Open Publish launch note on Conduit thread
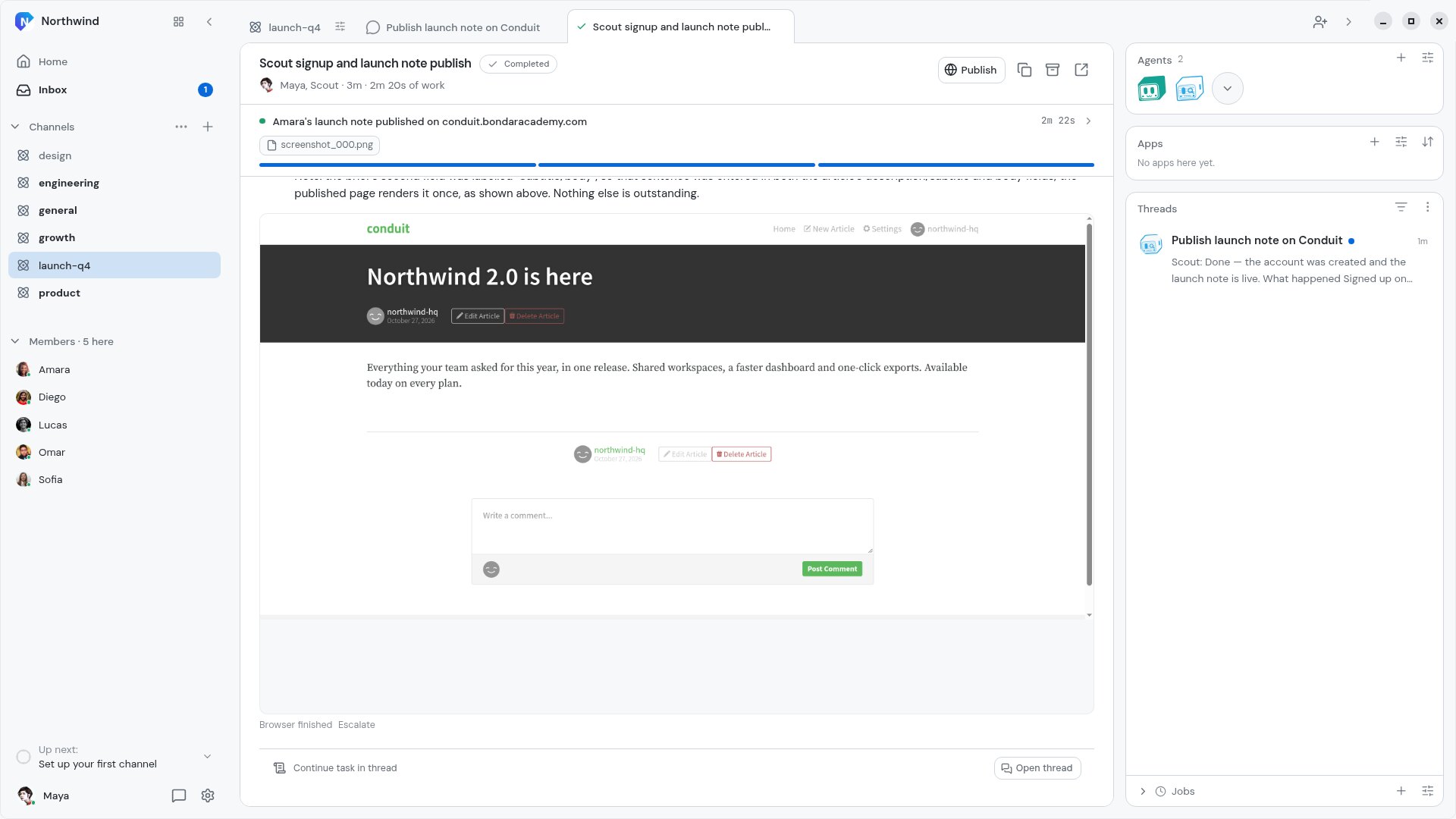Viewport: 1456px width, 819px height. [x=1285, y=259]
